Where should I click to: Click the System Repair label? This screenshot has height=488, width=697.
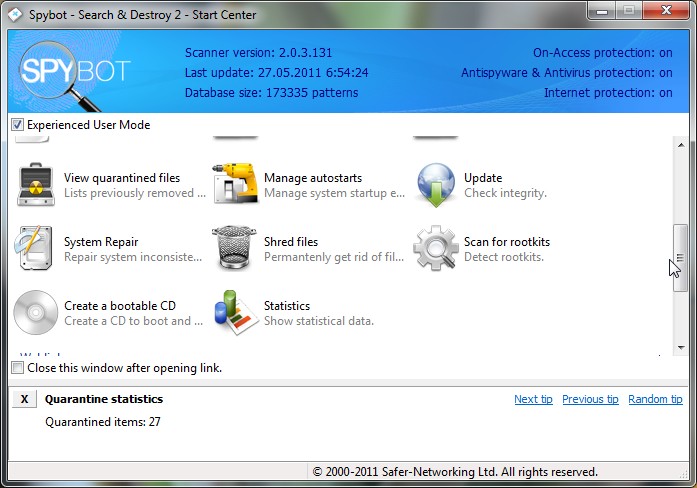tap(101, 242)
